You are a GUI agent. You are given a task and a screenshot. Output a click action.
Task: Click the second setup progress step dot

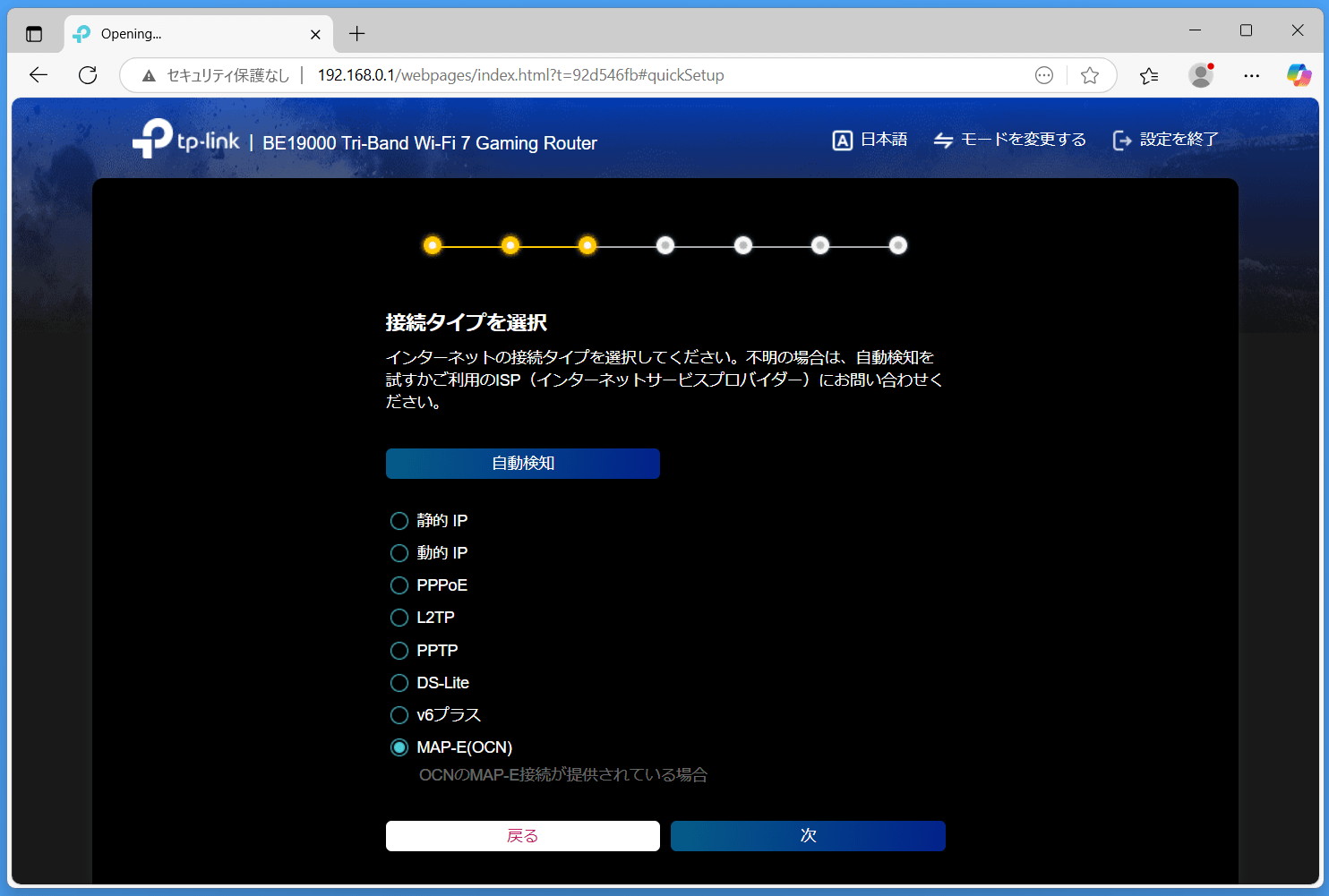pyautogui.click(x=510, y=245)
